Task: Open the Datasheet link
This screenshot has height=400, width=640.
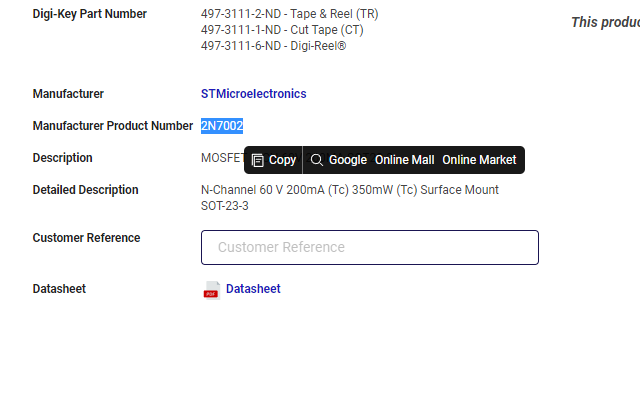Action: (253, 289)
